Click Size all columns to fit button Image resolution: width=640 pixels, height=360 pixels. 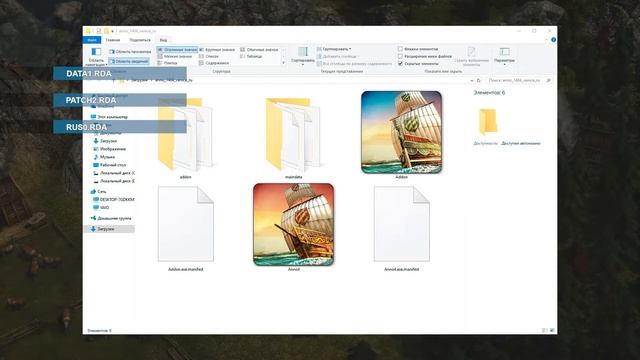[x=354, y=64]
